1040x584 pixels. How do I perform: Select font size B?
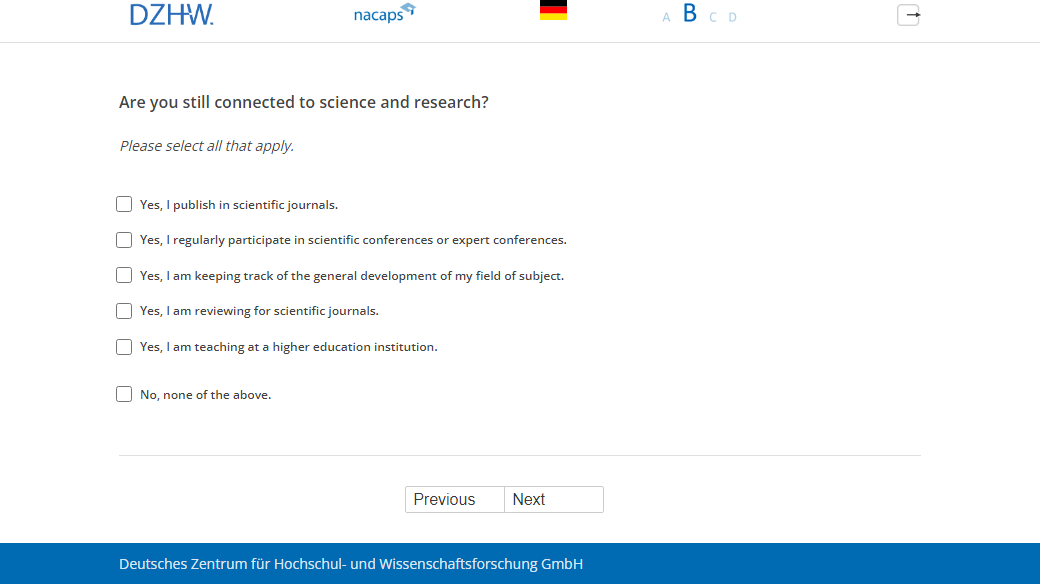pyautogui.click(x=689, y=14)
